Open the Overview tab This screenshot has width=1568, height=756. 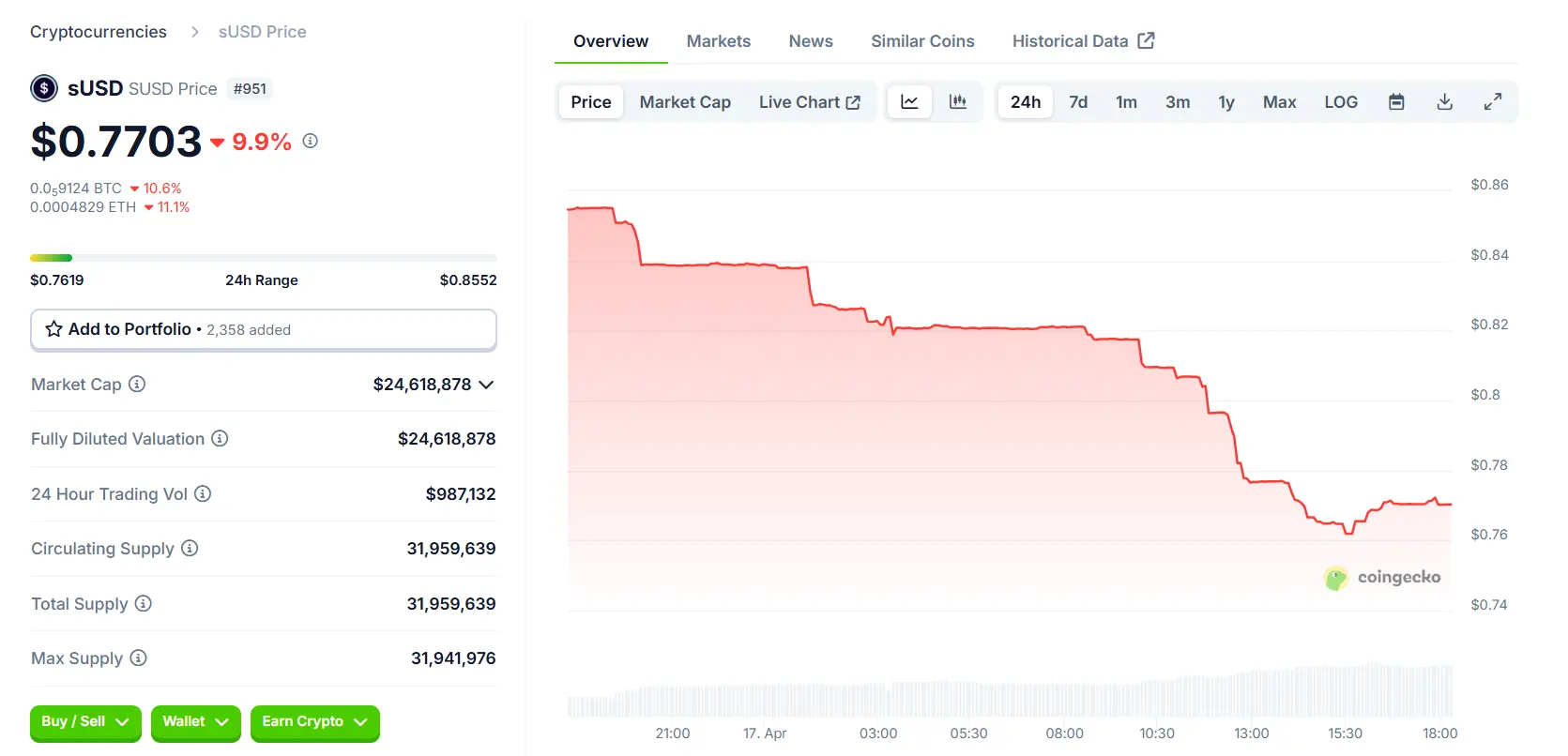611,41
